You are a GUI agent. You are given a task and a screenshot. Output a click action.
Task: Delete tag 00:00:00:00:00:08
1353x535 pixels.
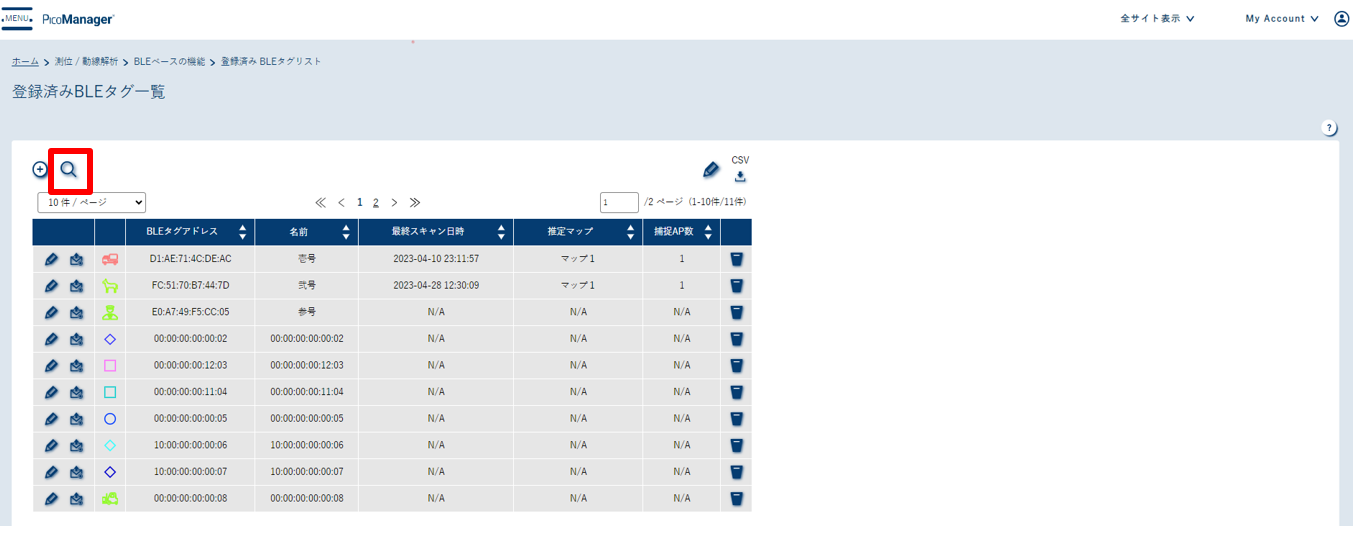(736, 498)
